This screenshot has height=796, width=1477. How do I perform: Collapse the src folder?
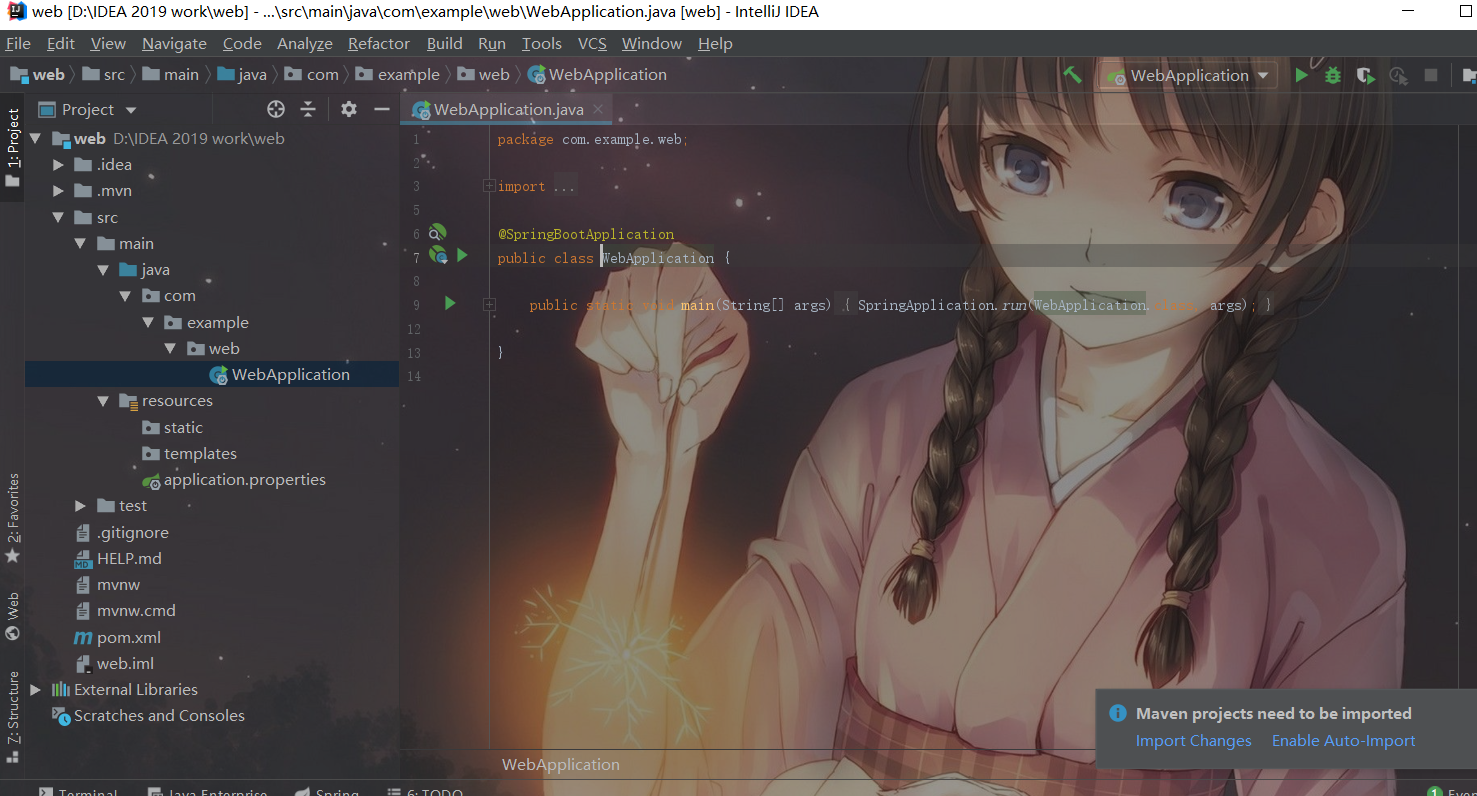(58, 217)
